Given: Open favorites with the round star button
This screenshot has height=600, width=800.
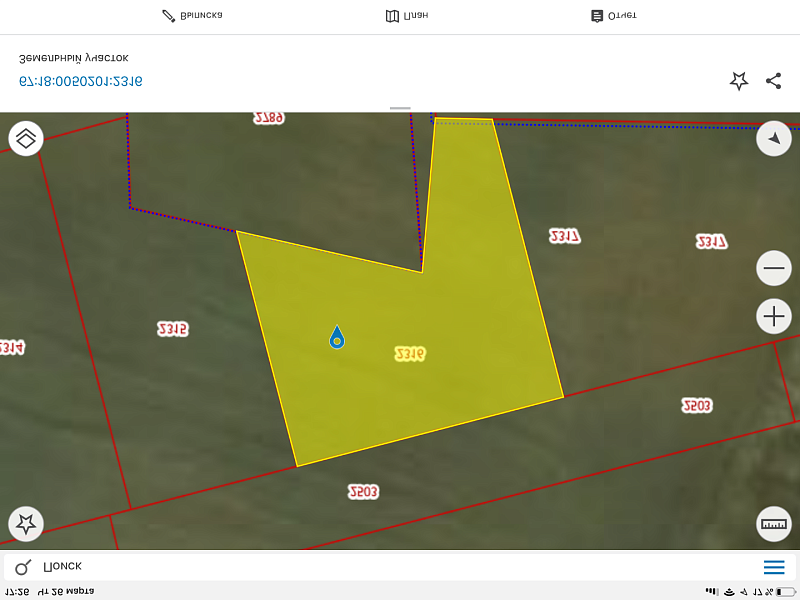Looking at the screenshot, I should pyautogui.click(x=26, y=523).
